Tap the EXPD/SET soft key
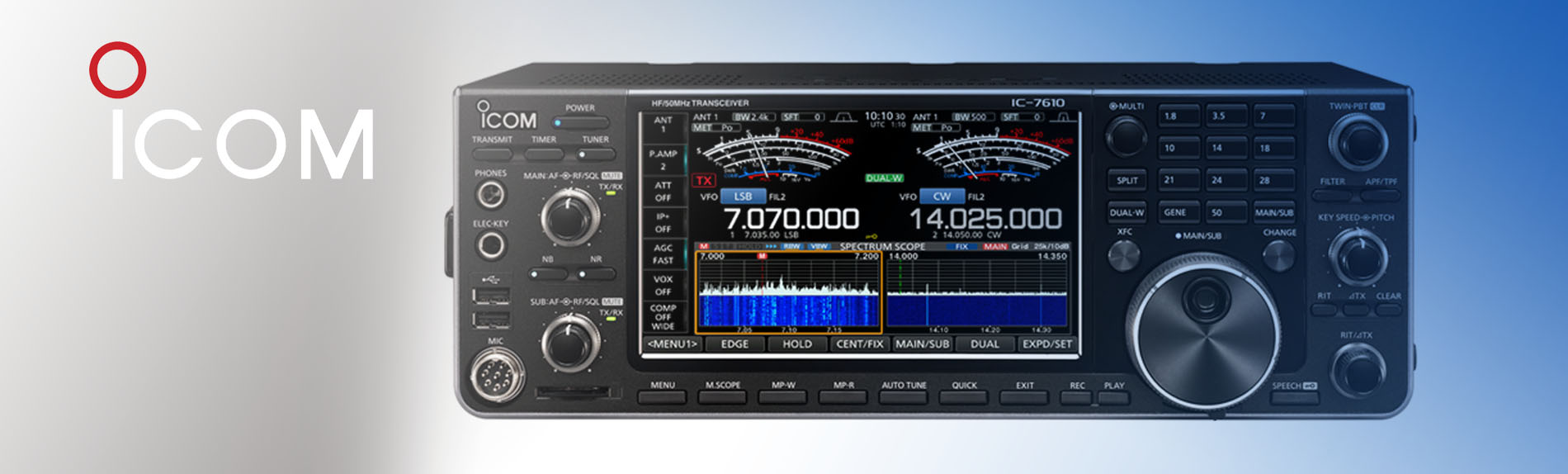1568x474 pixels. (1046, 344)
